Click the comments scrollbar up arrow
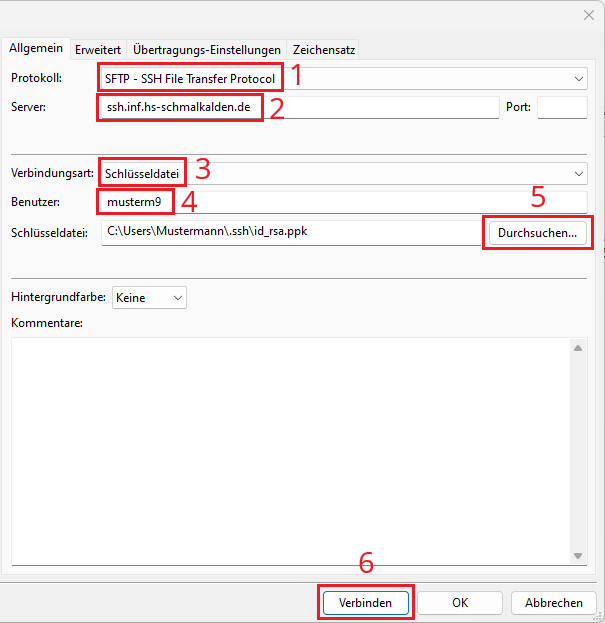This screenshot has width=605, height=623. tap(578, 347)
